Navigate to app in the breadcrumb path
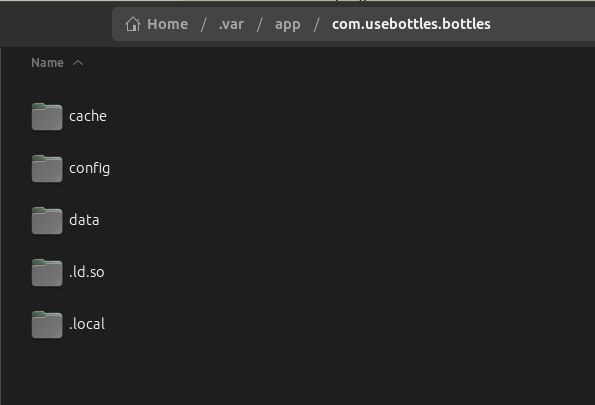Viewport: 595px width, 405px height. click(x=288, y=25)
